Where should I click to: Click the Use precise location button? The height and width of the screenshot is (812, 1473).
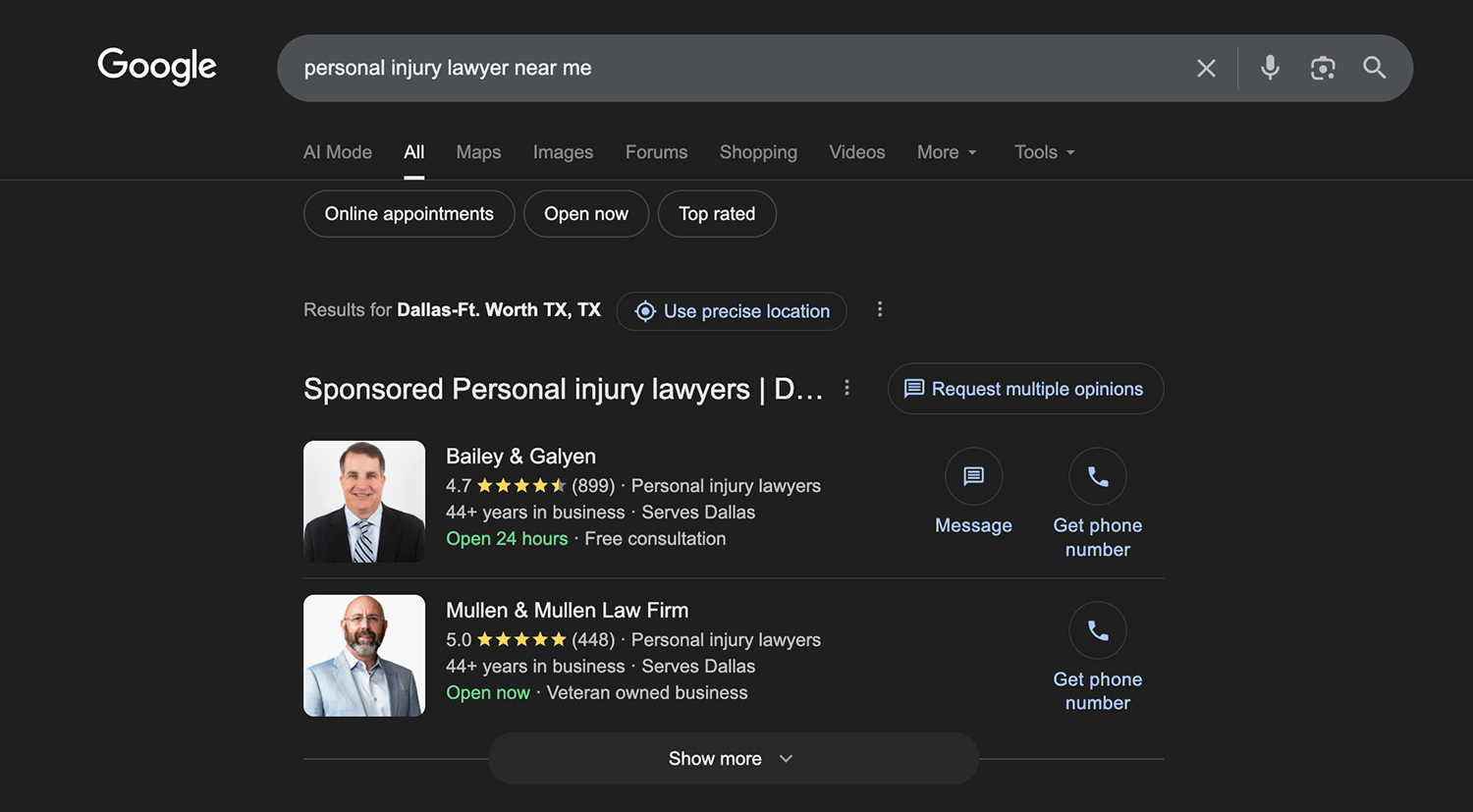[x=731, y=311]
